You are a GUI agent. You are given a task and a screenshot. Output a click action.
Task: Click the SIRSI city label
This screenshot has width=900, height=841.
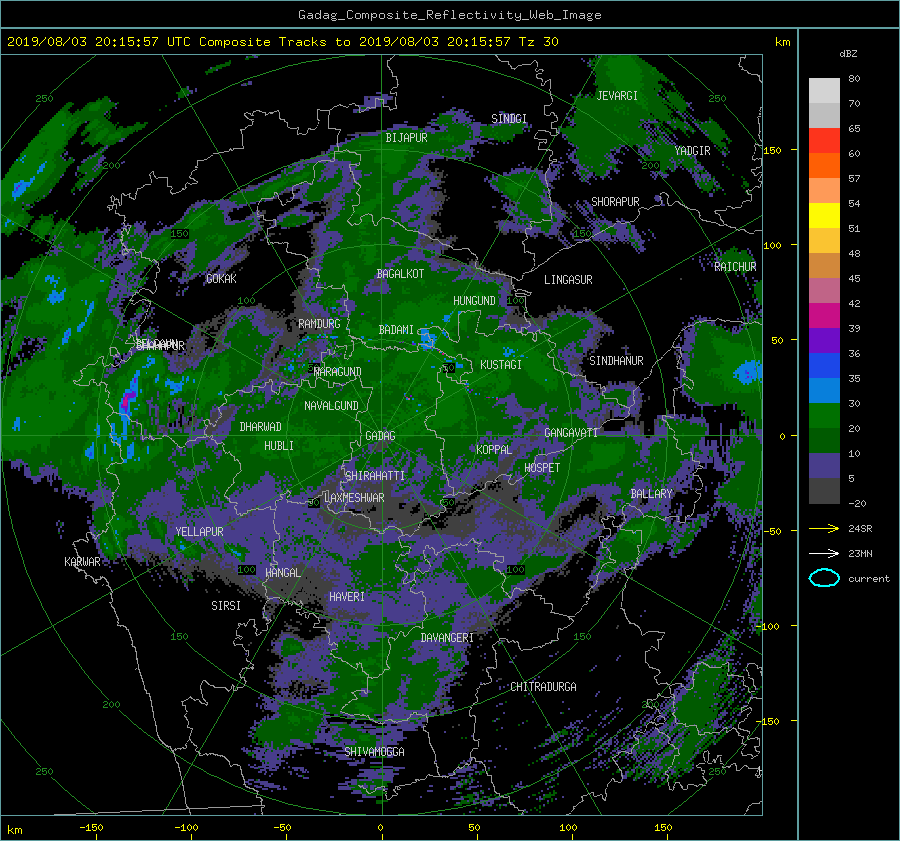[x=226, y=606]
